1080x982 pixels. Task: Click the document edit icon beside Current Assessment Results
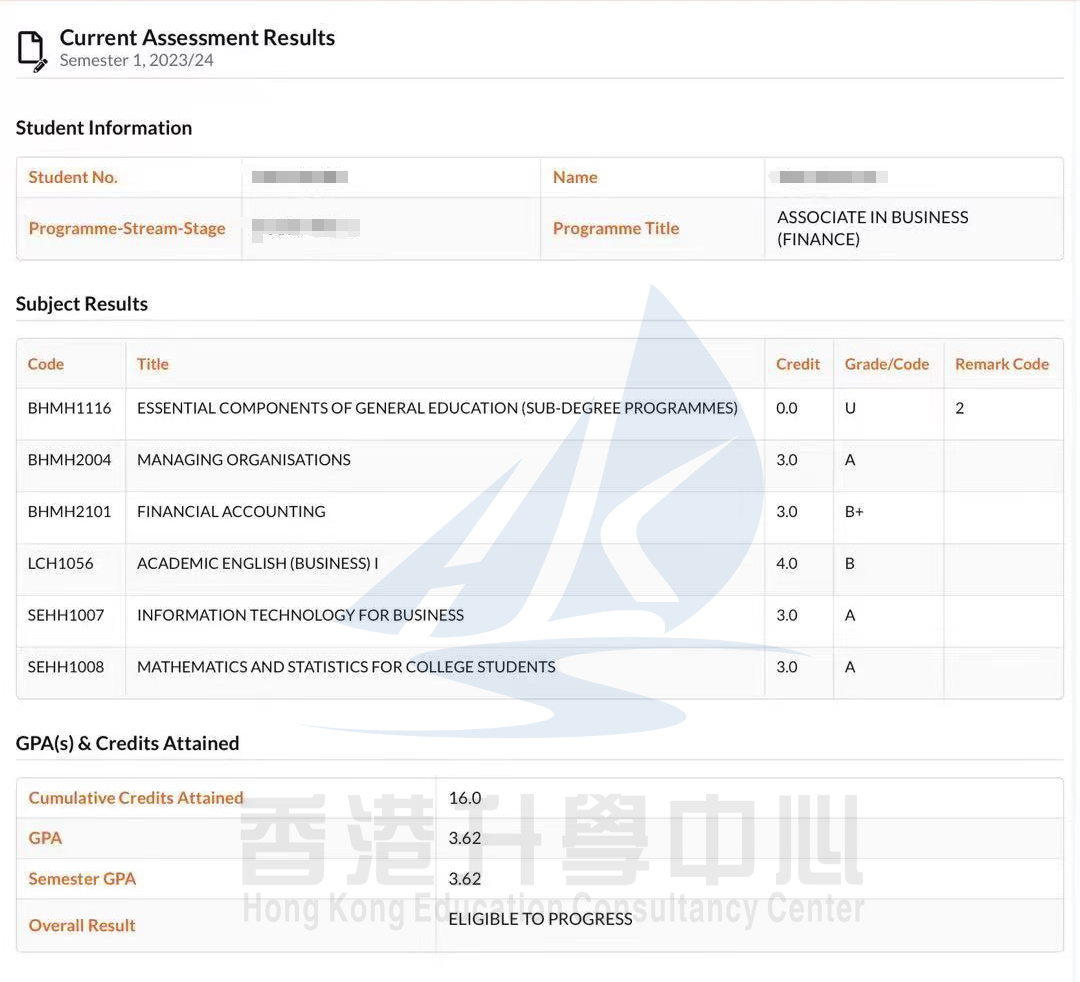(x=32, y=51)
